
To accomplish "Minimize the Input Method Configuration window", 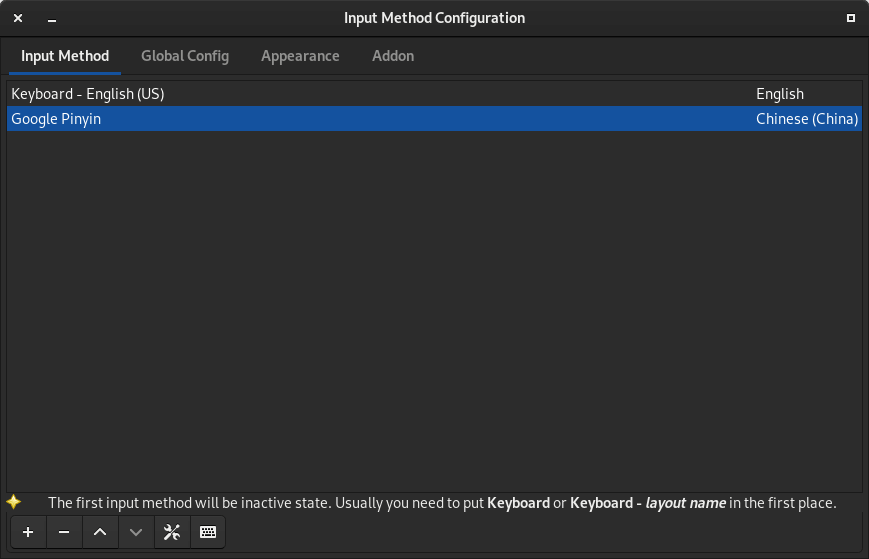I will click(x=52, y=20).
